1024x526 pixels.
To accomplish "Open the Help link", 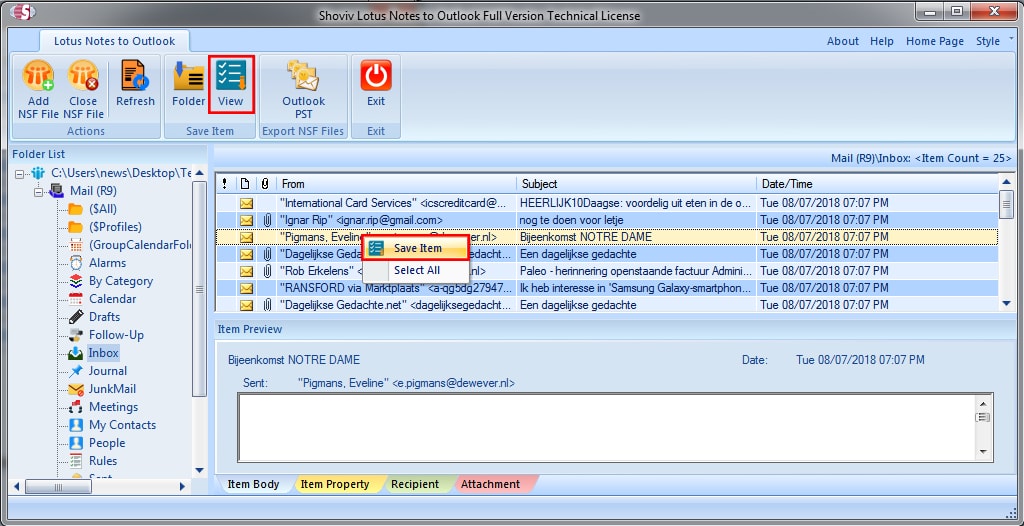I will [x=882, y=41].
